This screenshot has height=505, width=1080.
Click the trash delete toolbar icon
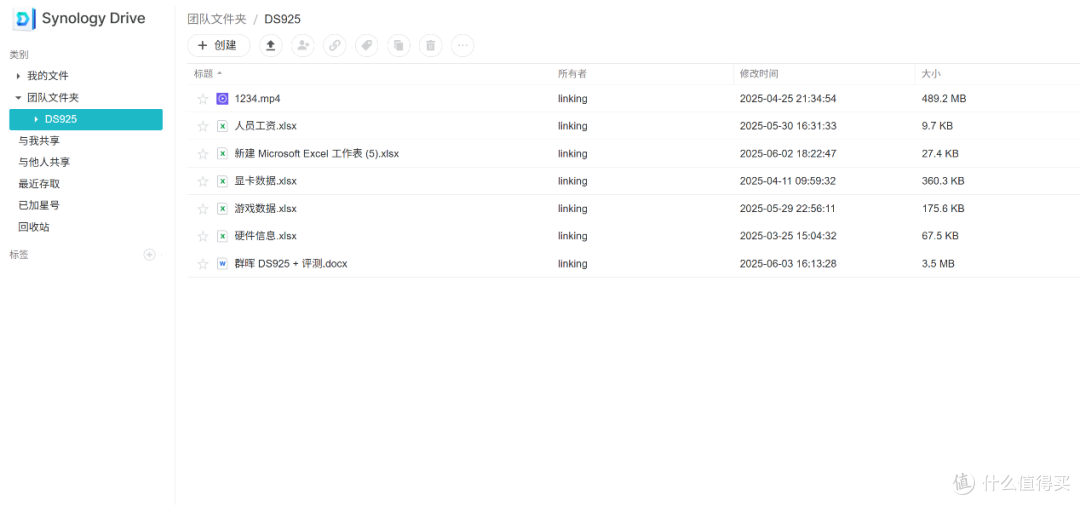(x=430, y=45)
